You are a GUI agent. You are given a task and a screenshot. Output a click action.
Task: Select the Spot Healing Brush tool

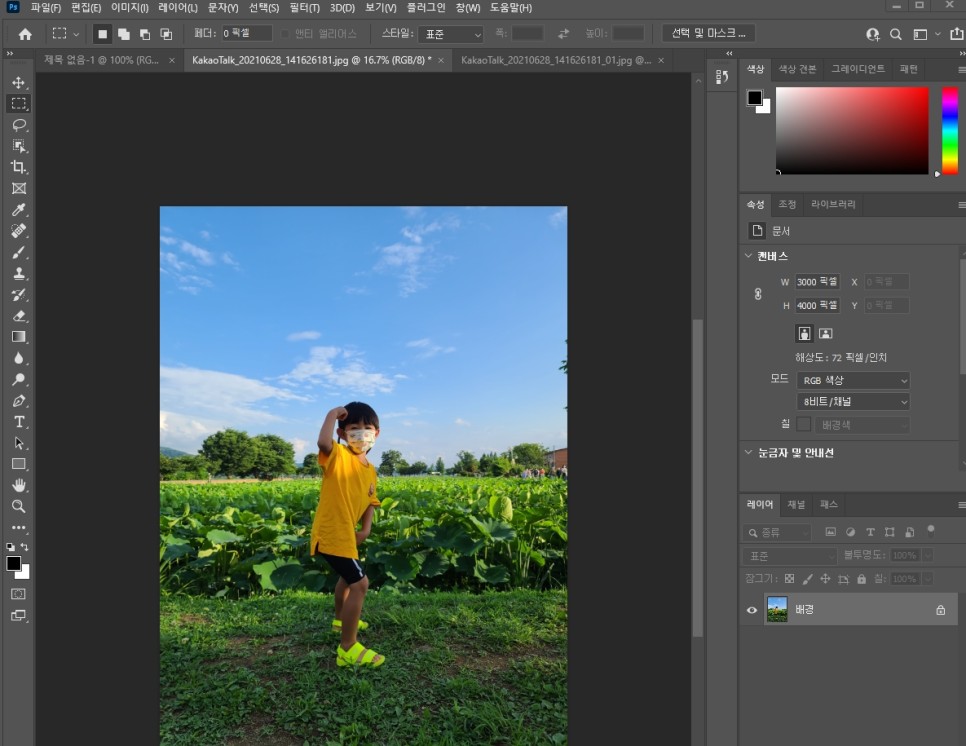18,231
